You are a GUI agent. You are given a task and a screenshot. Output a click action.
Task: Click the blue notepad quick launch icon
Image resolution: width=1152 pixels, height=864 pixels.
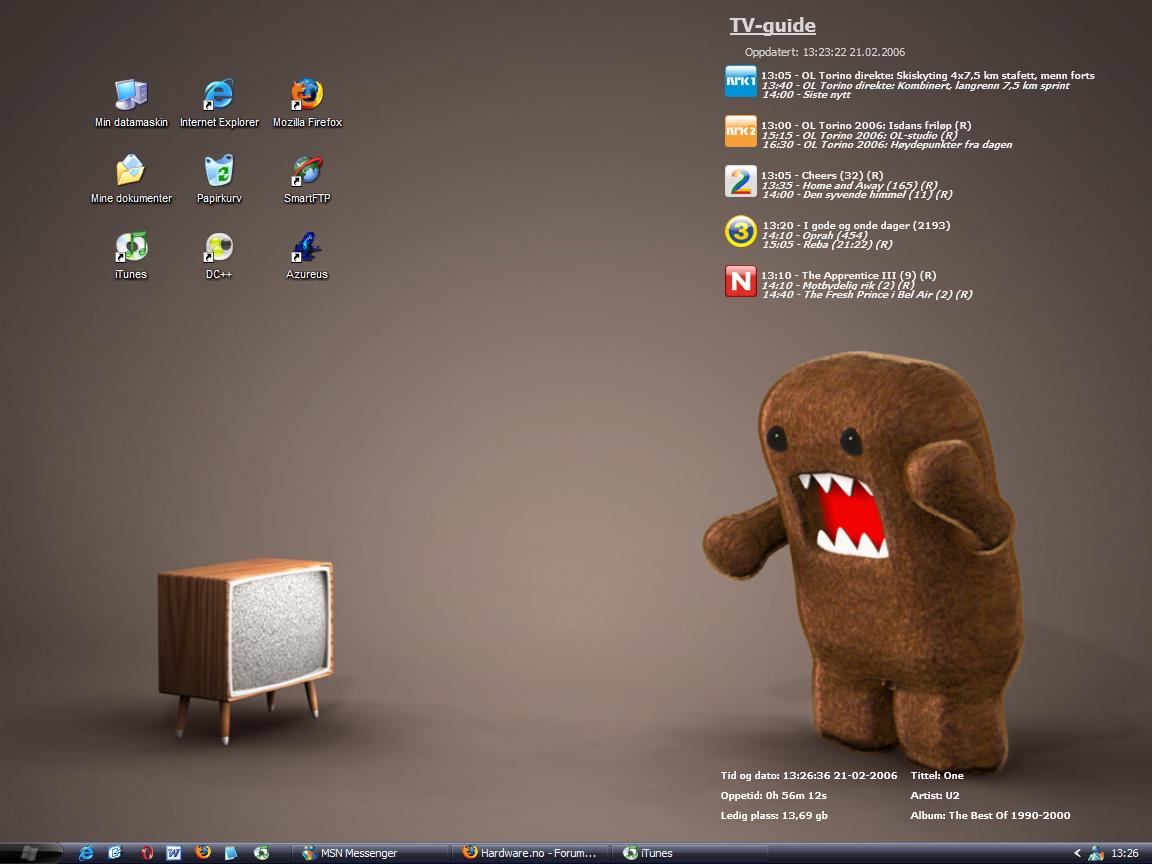231,853
